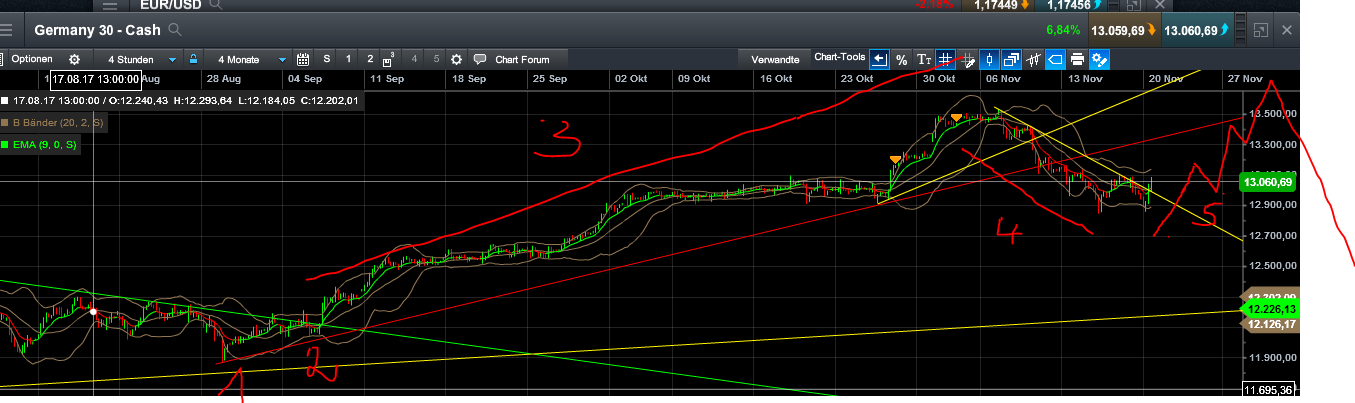Image resolution: width=1355 pixels, height=403 pixels.
Task: Click the Chart-Tools label
Action: (x=840, y=57)
